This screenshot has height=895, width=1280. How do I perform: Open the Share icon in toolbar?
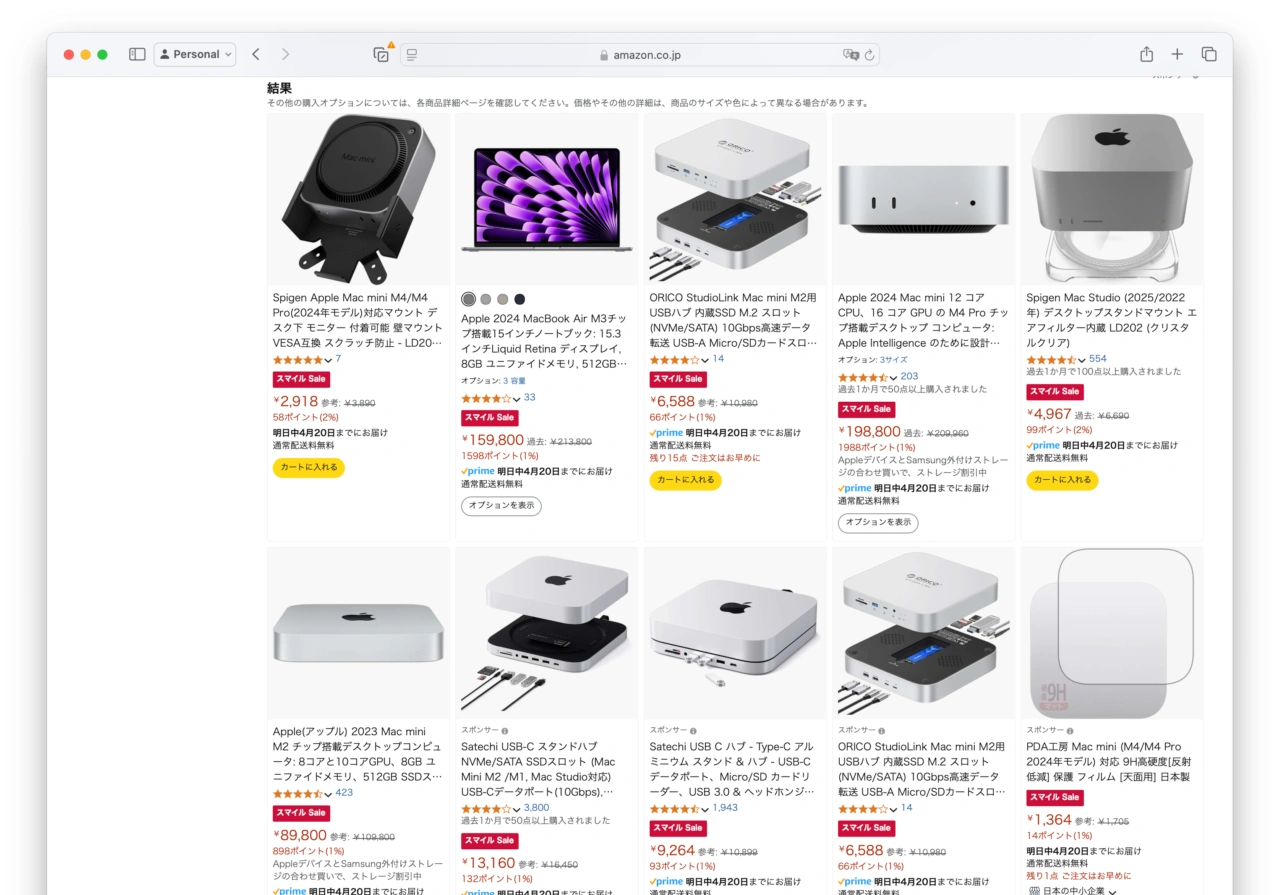click(1146, 54)
